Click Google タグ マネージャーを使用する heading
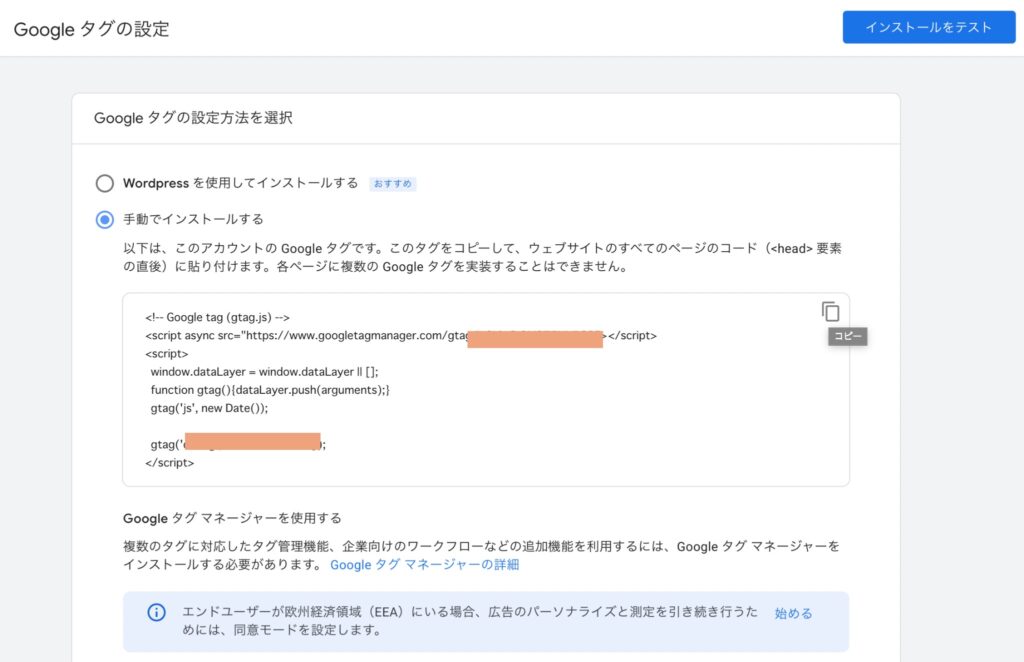 pyautogui.click(x=232, y=518)
